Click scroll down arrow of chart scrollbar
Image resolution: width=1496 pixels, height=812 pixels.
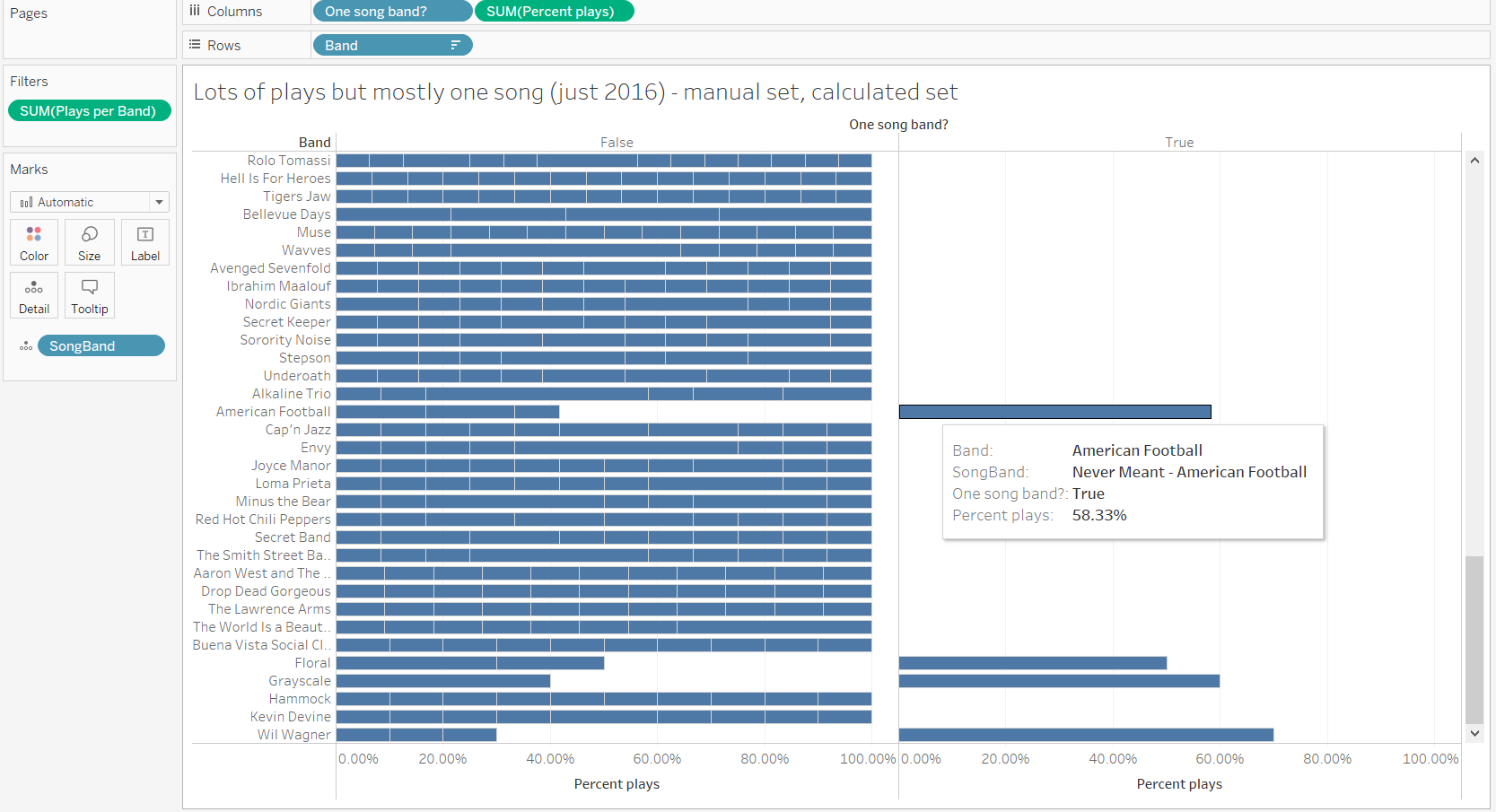(1474, 733)
